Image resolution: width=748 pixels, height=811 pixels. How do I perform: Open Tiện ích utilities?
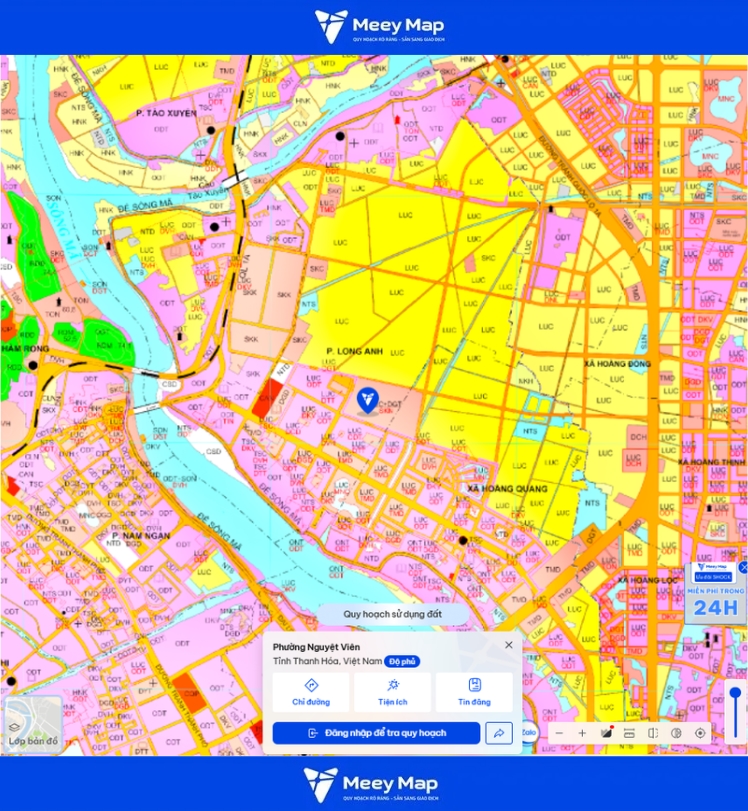point(393,692)
